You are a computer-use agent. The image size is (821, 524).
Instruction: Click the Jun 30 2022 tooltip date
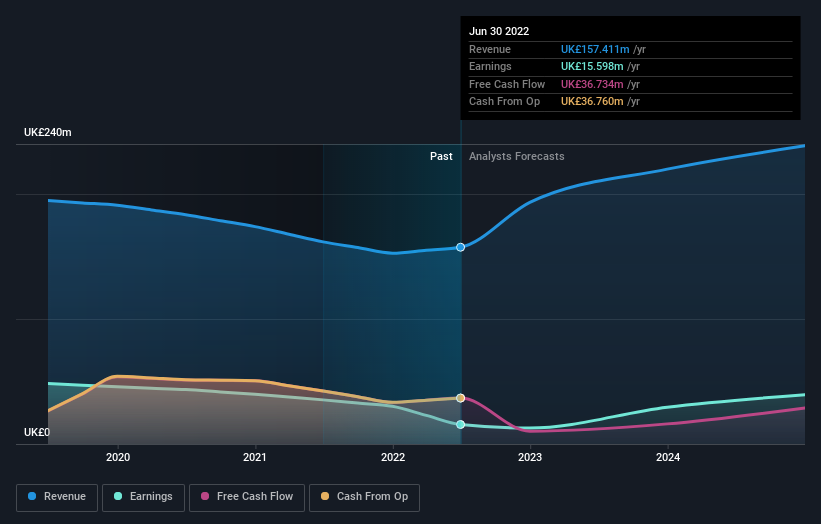pyautogui.click(x=499, y=31)
